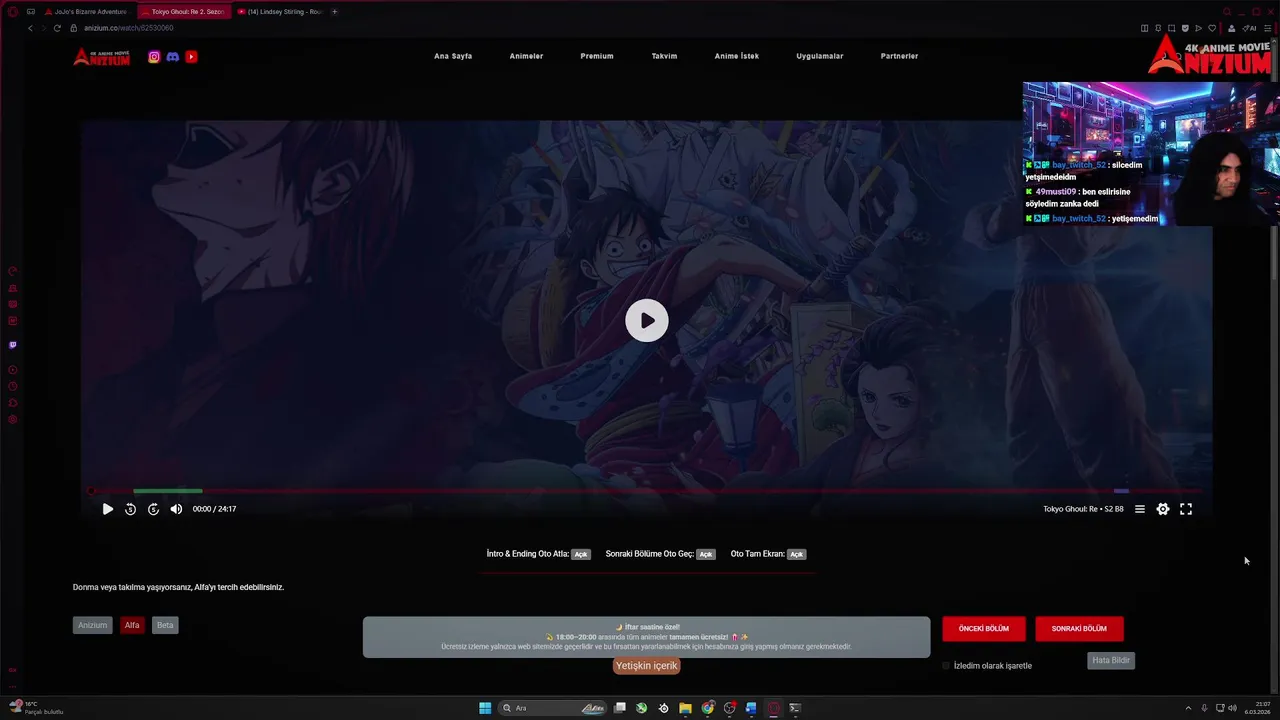The image size is (1280, 720).
Task: Check İzledim olarak işaretle checkbox
Action: coord(946,666)
